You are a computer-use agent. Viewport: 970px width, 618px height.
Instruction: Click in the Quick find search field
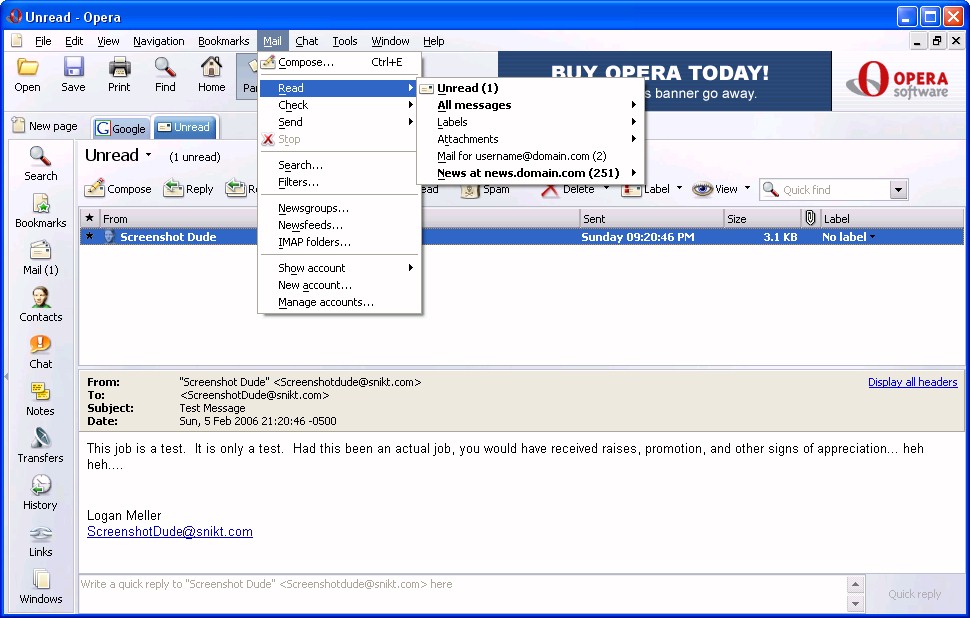[825, 190]
